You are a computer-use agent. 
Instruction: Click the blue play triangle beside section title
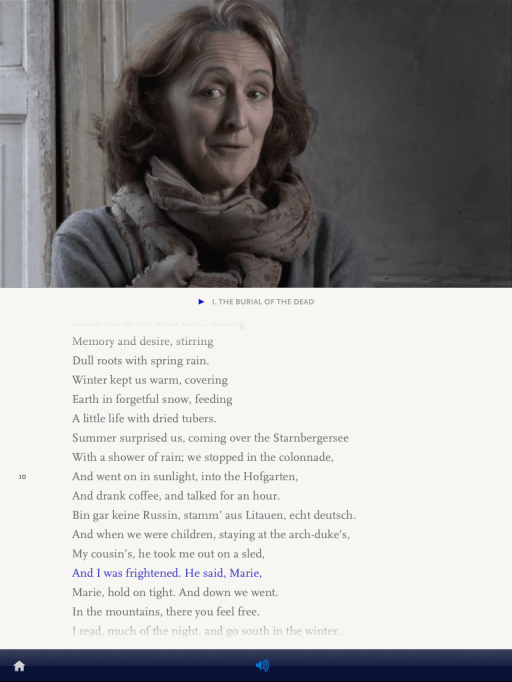click(x=201, y=301)
